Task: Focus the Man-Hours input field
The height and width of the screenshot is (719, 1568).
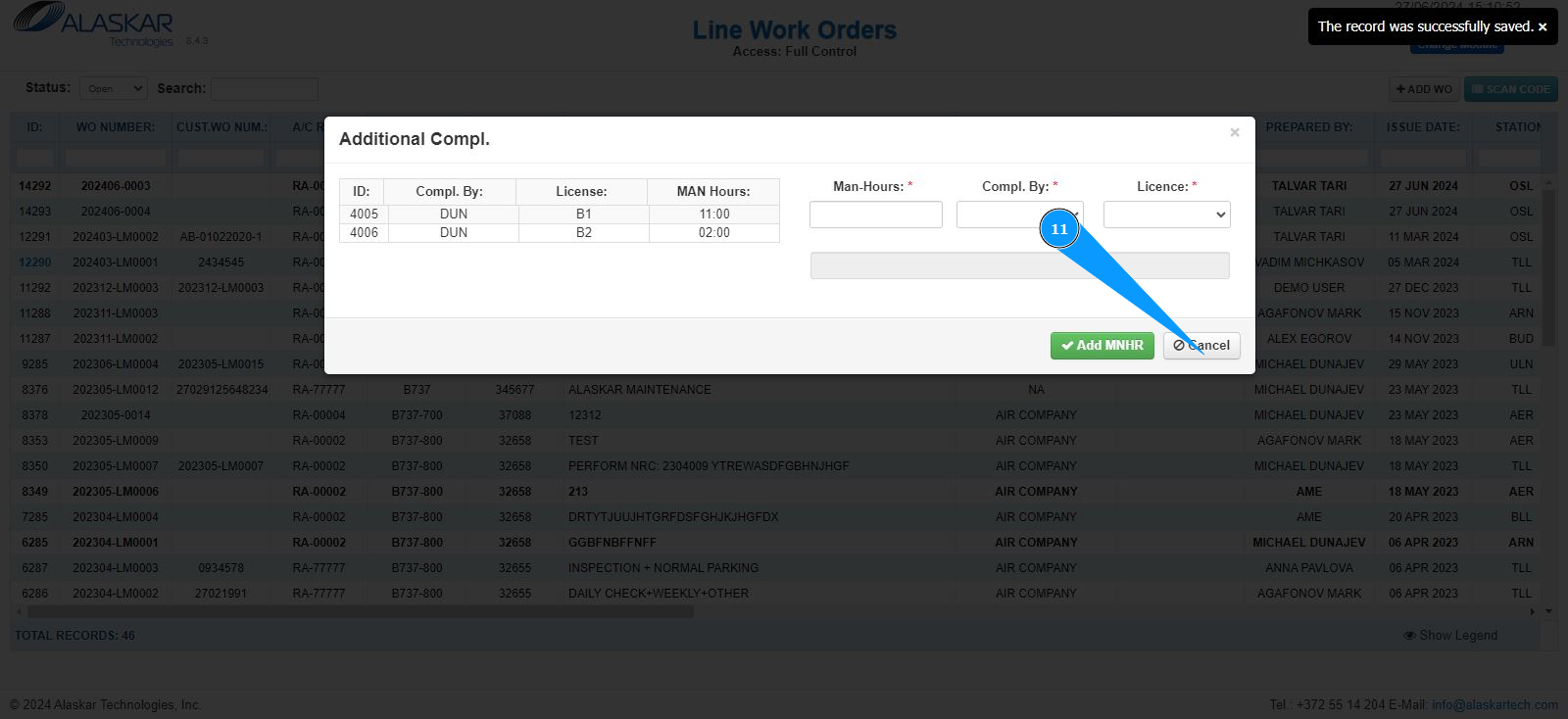Action: pyautogui.click(x=876, y=215)
